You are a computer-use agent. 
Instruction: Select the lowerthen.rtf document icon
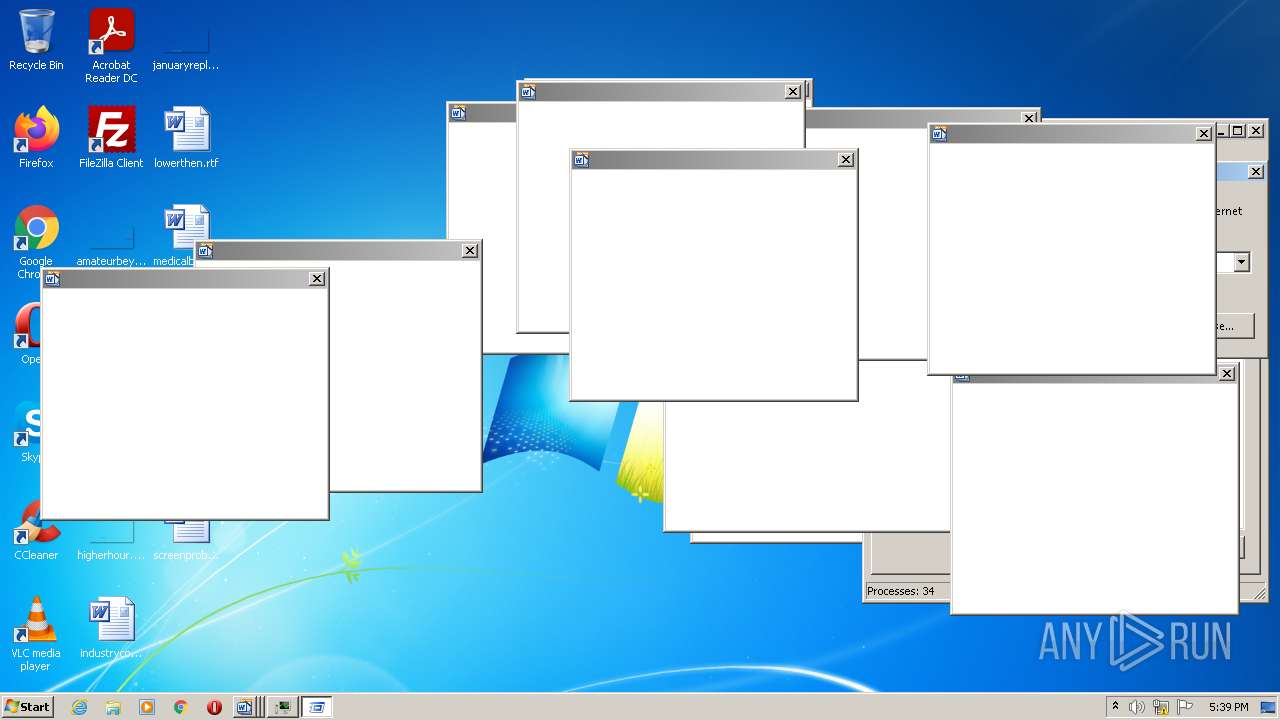[186, 138]
